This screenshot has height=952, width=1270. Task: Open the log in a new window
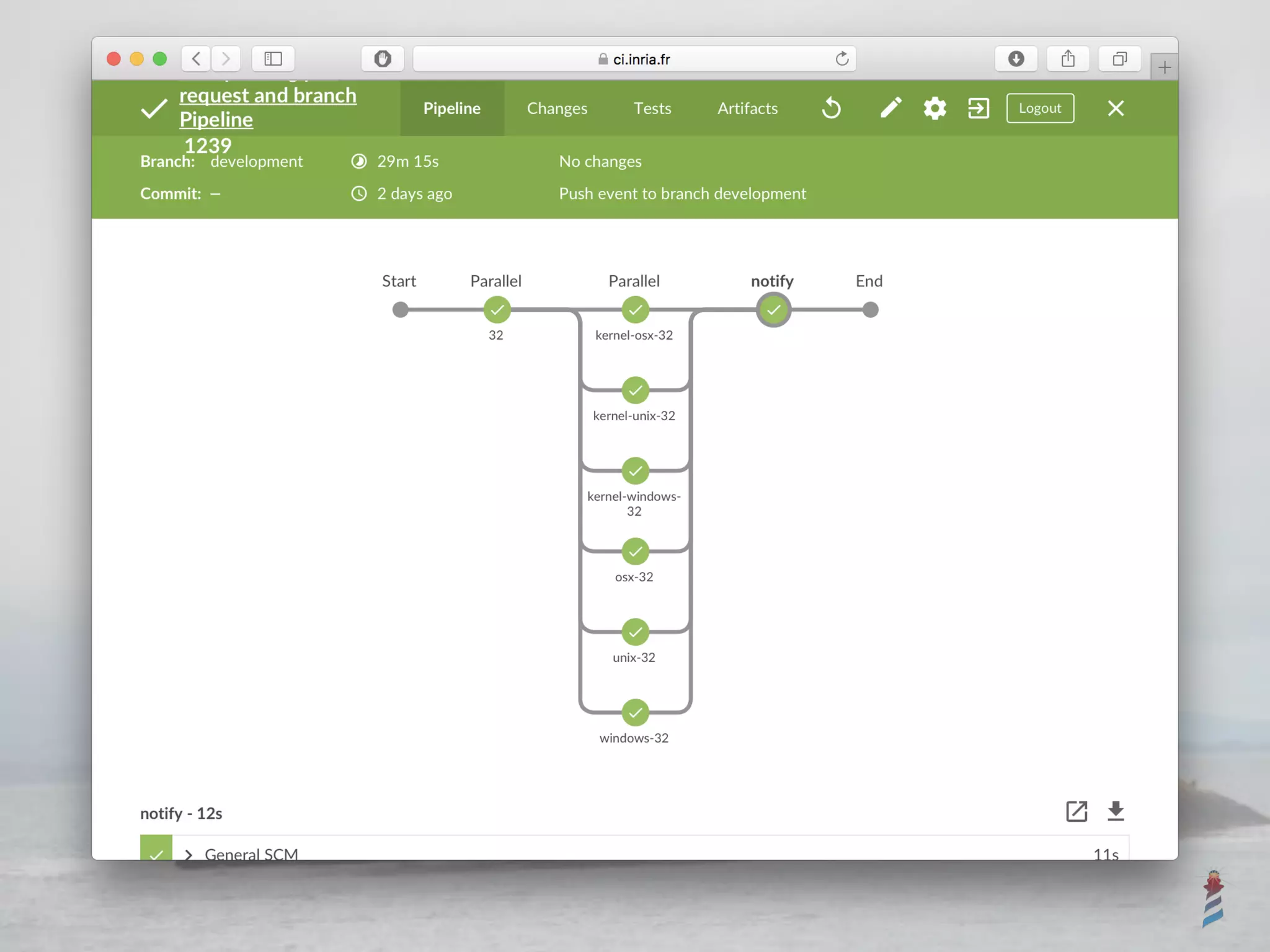pyautogui.click(x=1077, y=811)
